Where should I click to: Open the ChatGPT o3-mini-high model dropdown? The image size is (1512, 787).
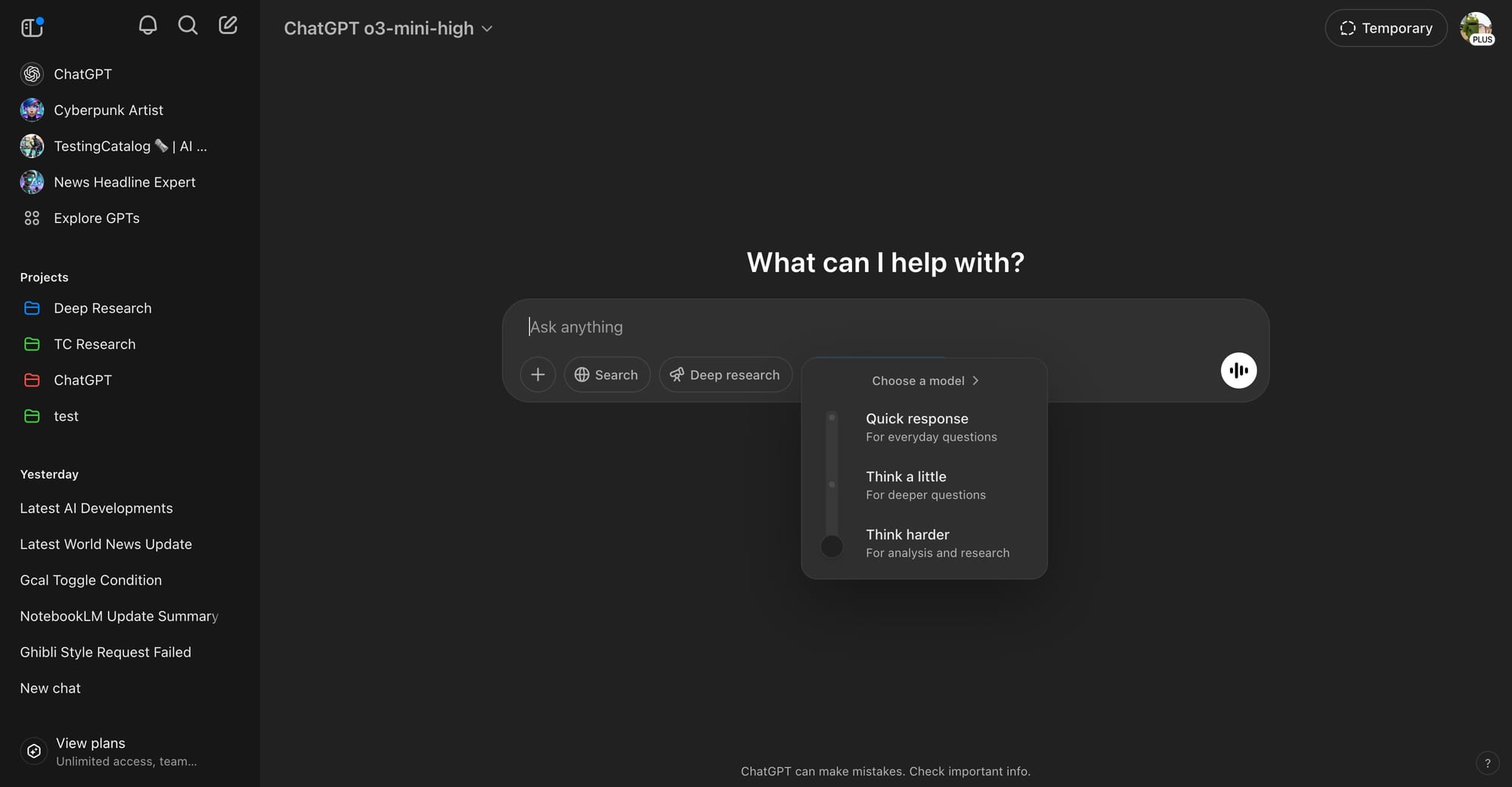[388, 29]
